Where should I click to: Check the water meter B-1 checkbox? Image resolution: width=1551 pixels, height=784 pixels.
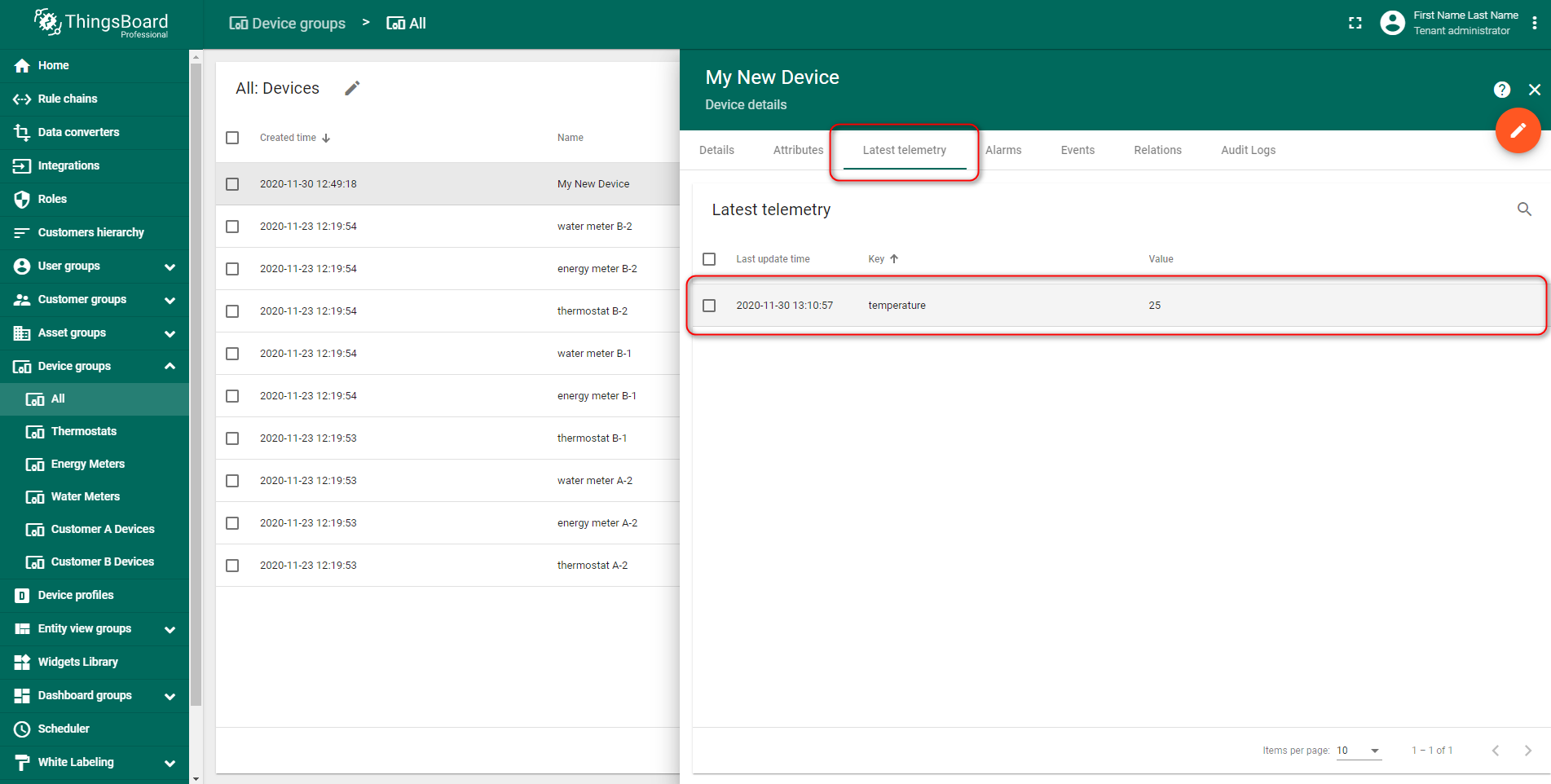[x=232, y=354]
